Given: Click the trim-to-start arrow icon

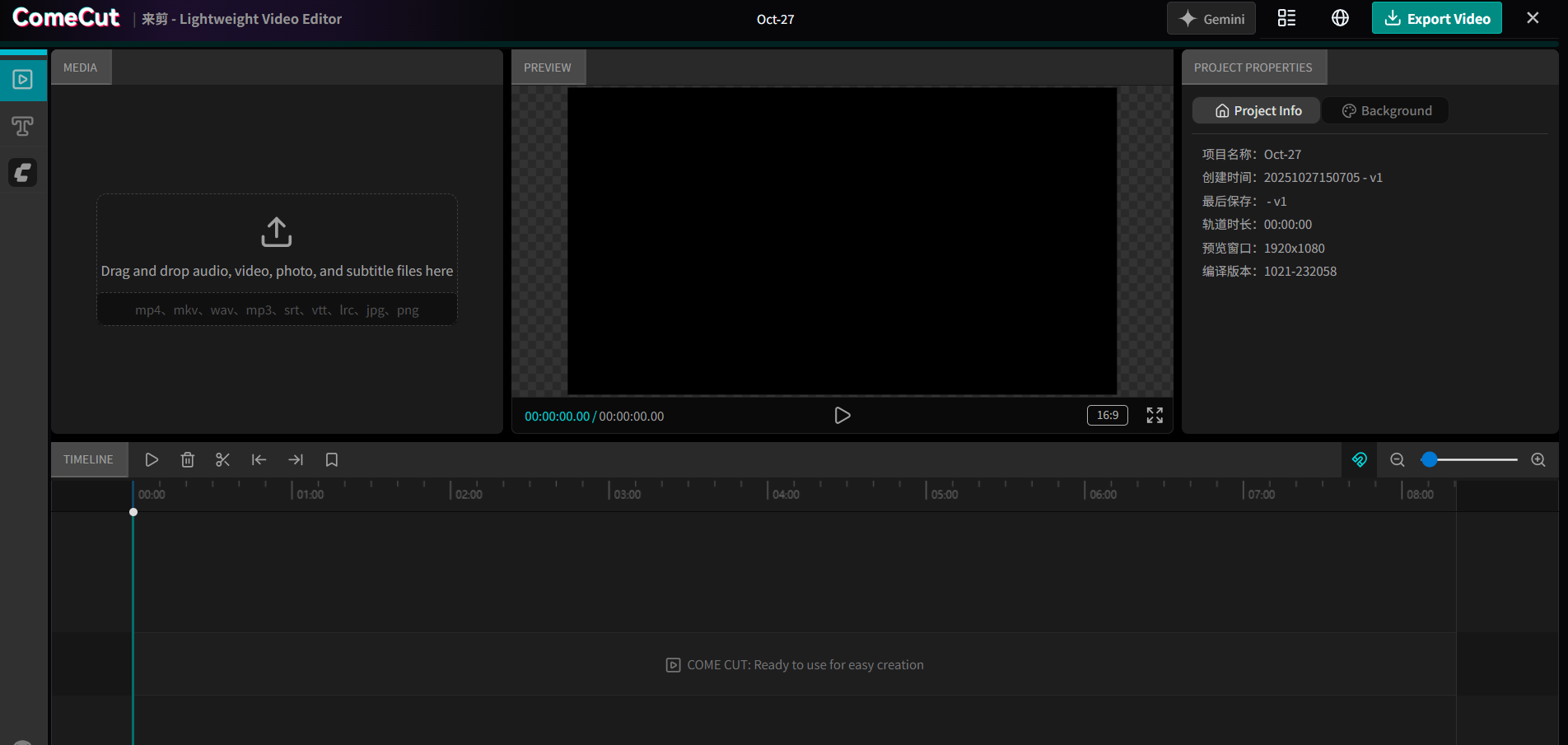Looking at the screenshot, I should coord(259,460).
